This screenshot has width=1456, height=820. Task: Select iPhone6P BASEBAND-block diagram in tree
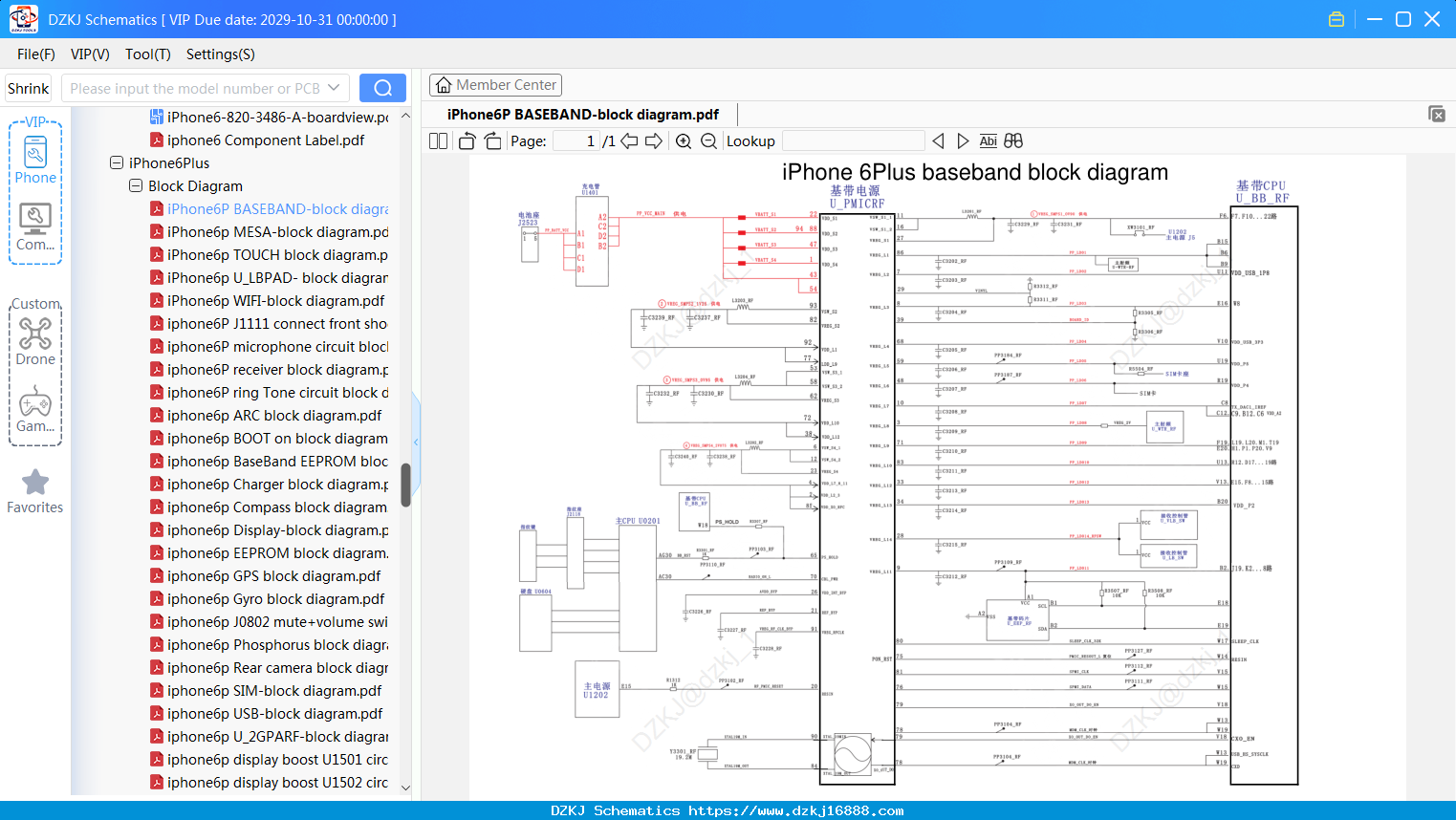coord(277,208)
